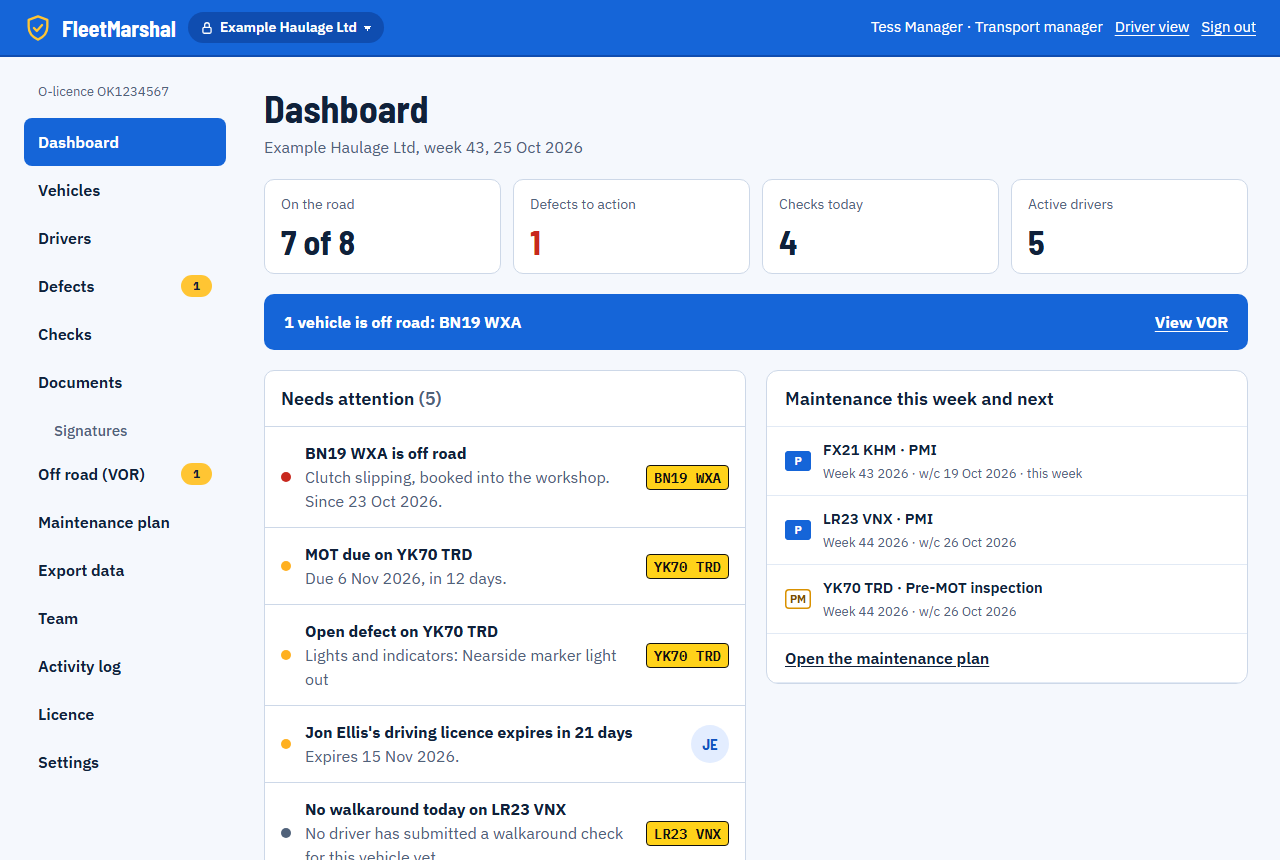Viewport: 1280px width, 860px height.
Task: Go to Vehicles in the sidebar
Action: pos(125,190)
